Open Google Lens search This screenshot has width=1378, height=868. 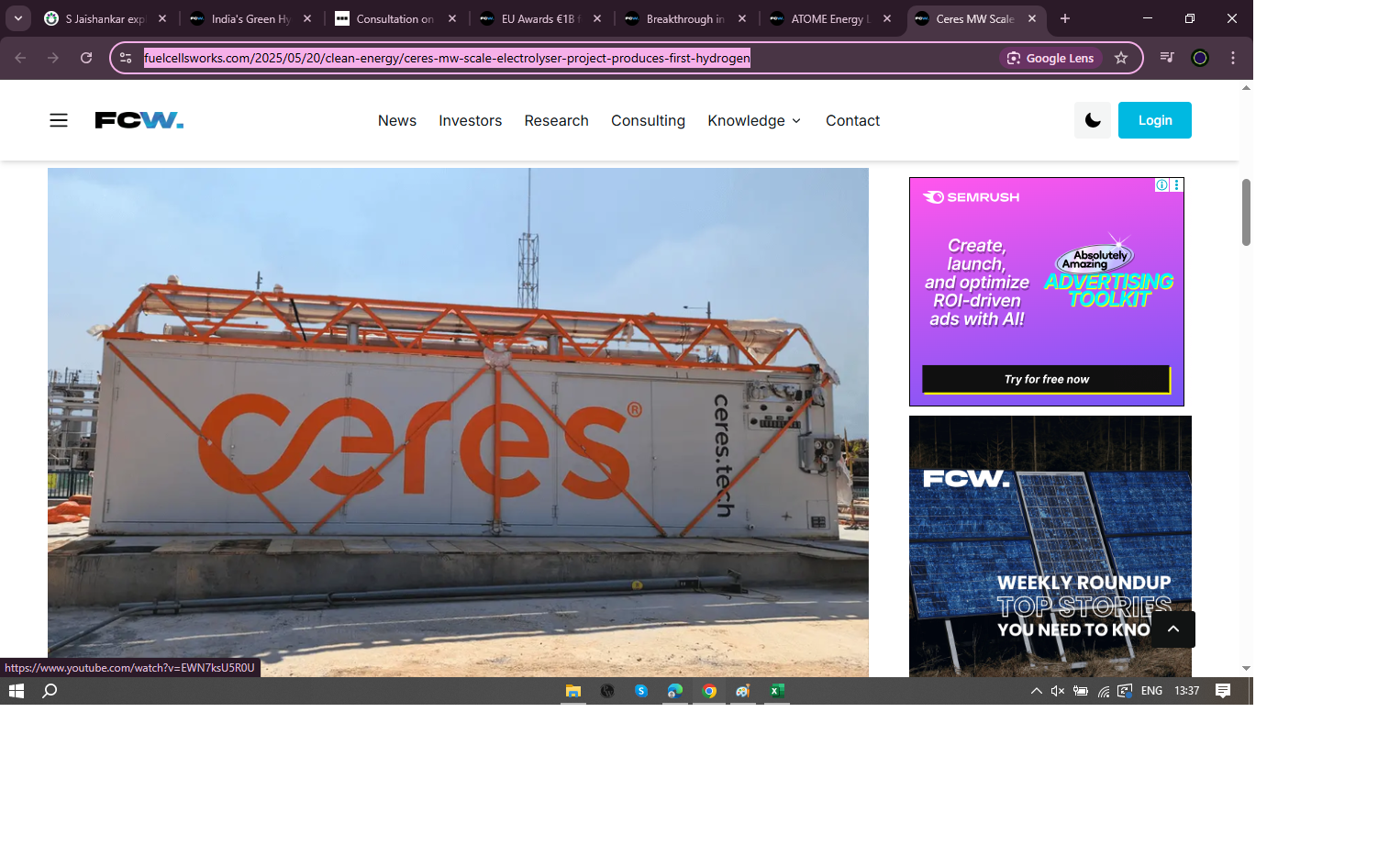coord(1051,58)
